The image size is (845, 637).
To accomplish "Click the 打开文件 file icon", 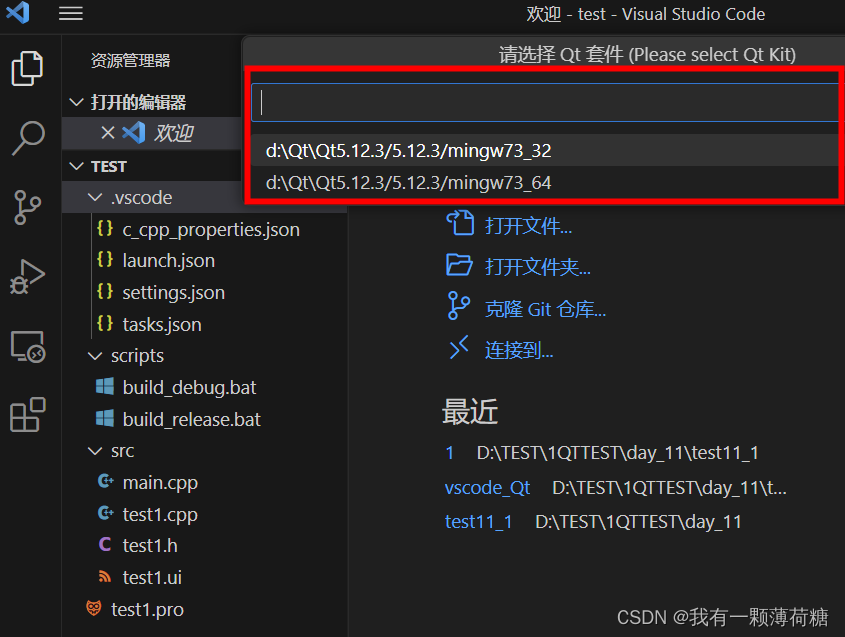I will click(460, 223).
